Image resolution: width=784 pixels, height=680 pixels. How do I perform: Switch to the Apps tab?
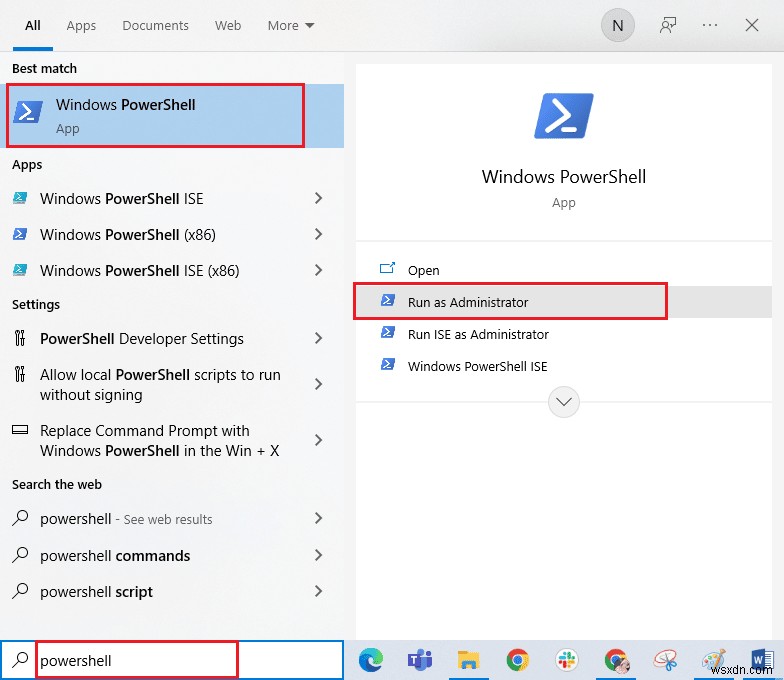tap(81, 26)
